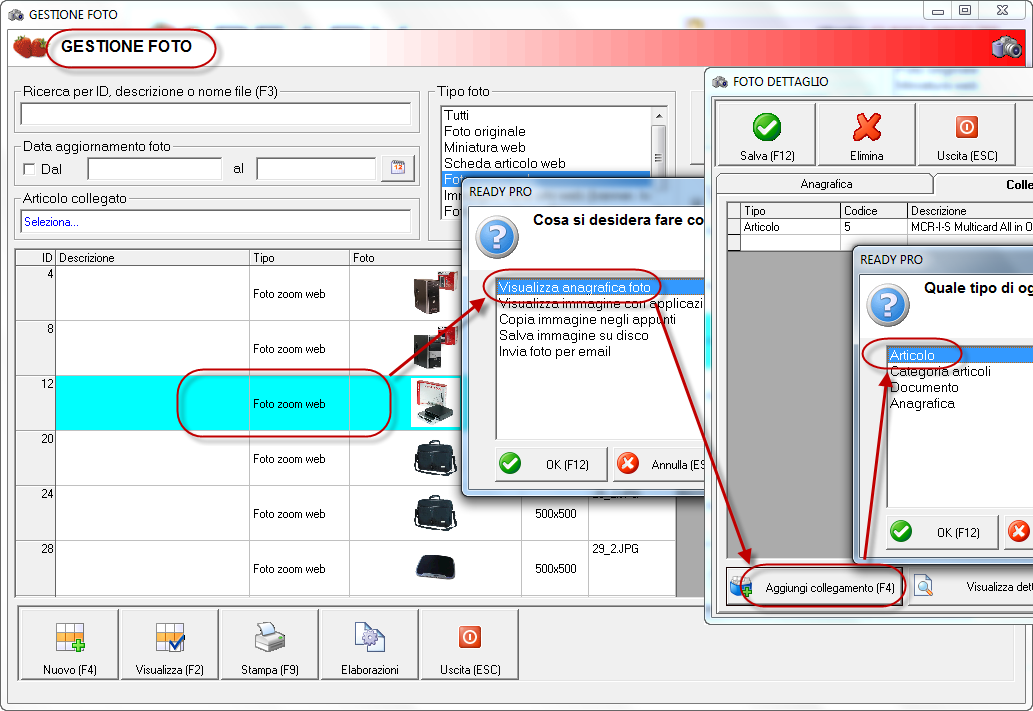Click the strawberry logo icon
Viewport: 1033px width, 711px height.
tap(30, 47)
